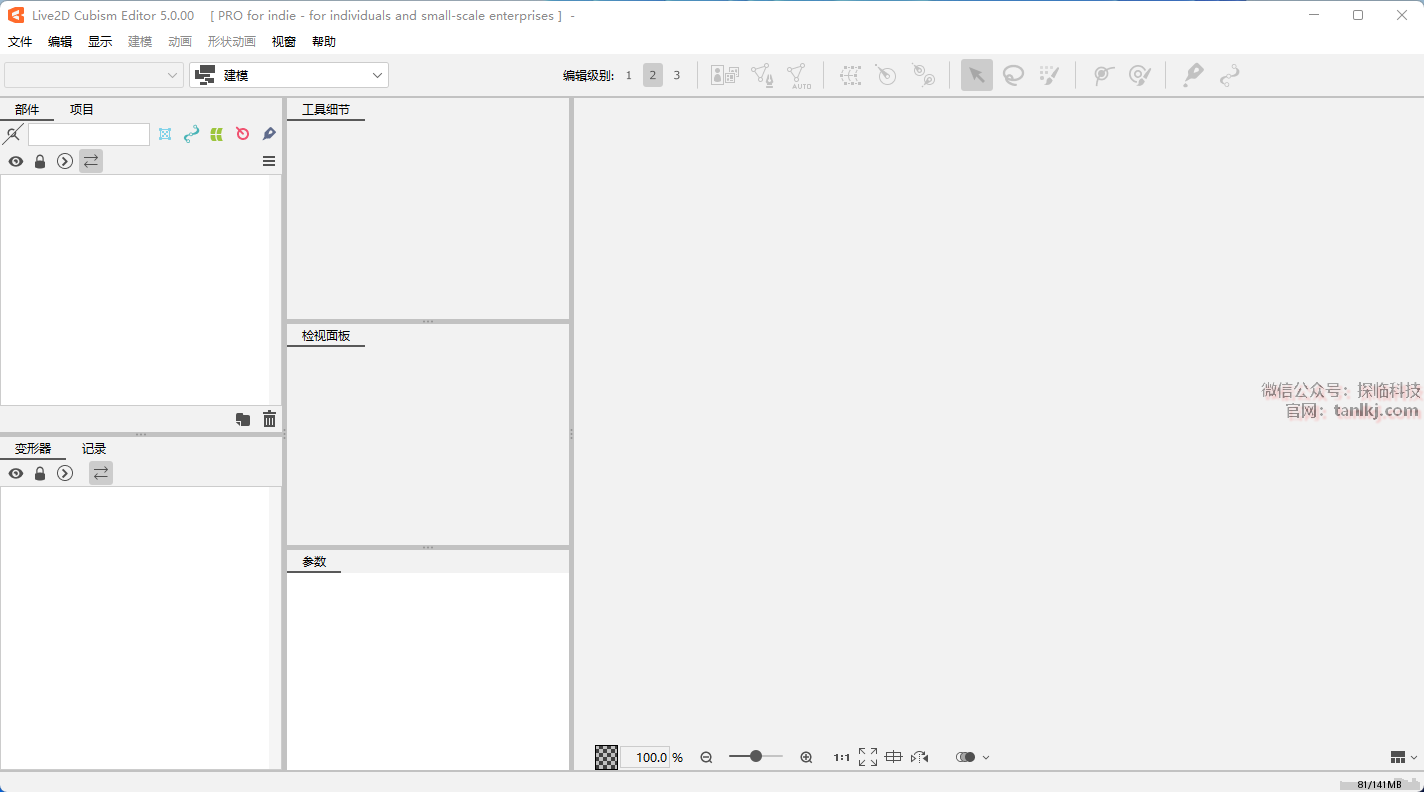
Task: Toggle visibility eye in deformer panel
Action: coord(16,473)
